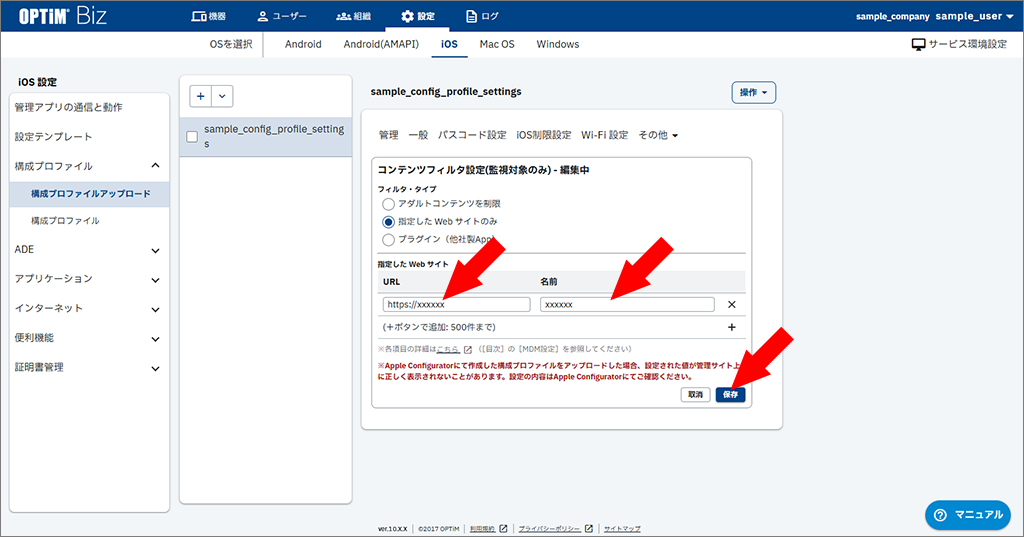Switch to the Android OS tab
This screenshot has width=1024, height=537.
(x=303, y=44)
